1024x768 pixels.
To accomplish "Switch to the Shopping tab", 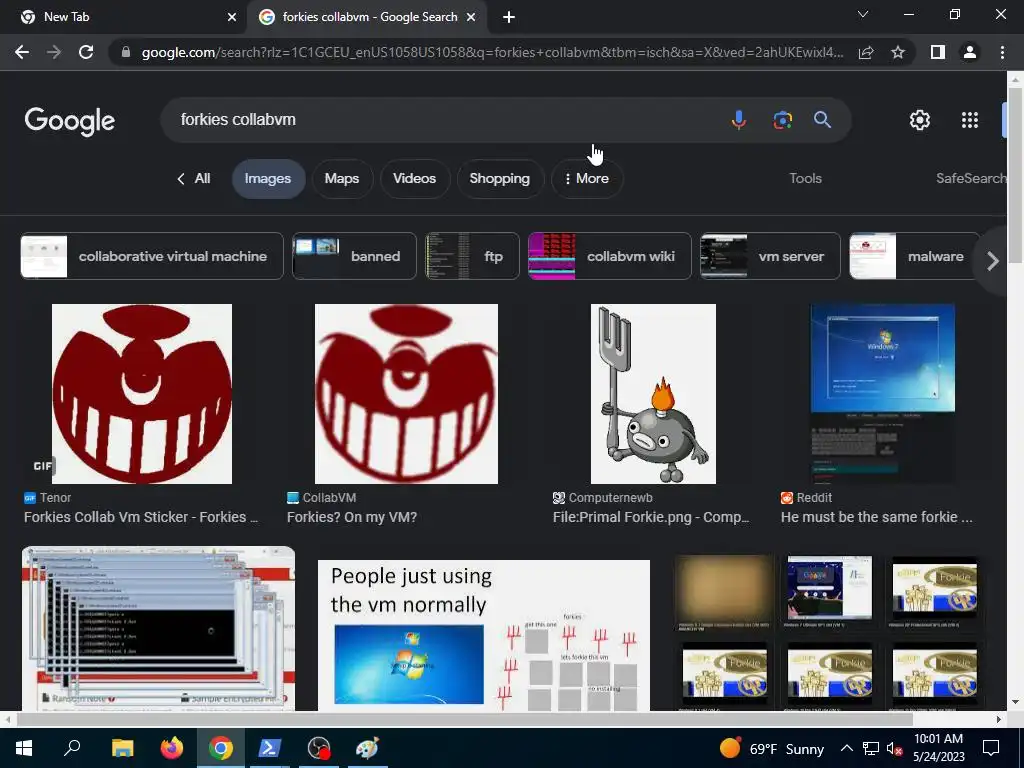I will (x=500, y=178).
